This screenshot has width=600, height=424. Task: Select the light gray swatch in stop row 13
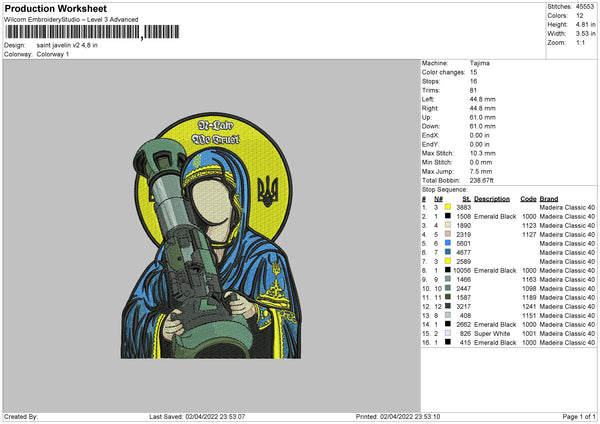pyautogui.click(x=448, y=315)
